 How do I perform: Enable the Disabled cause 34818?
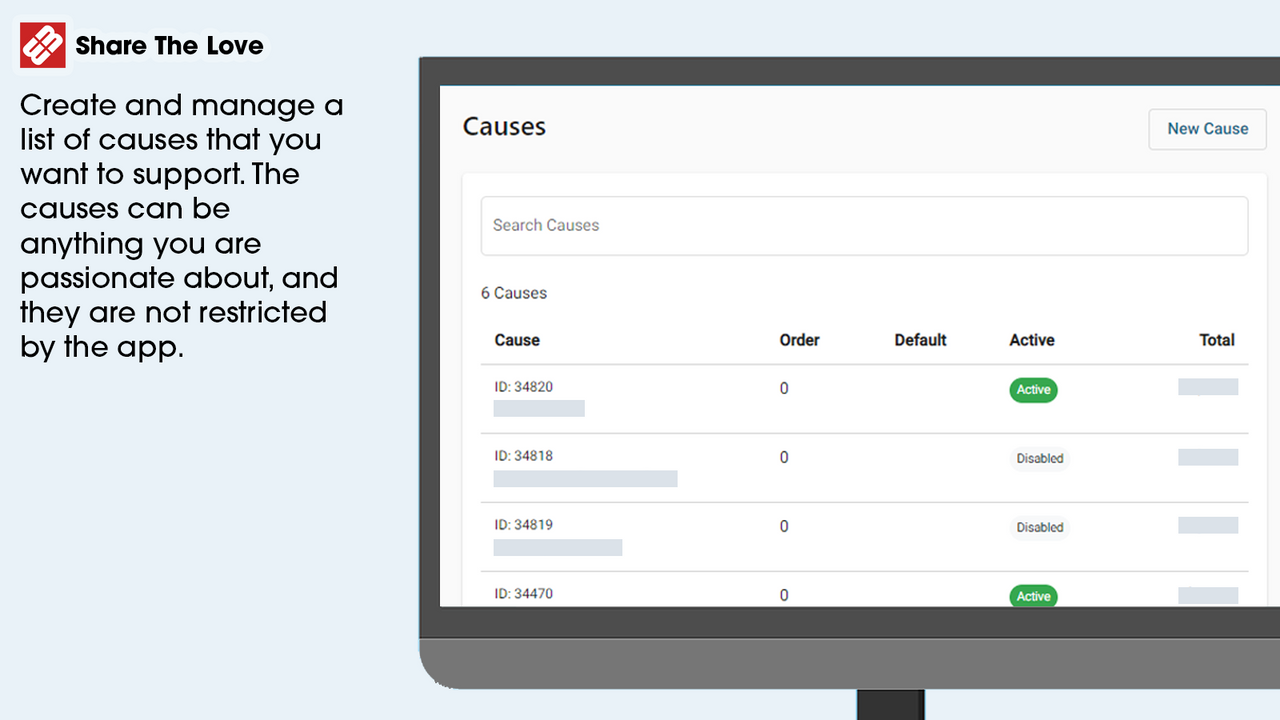[1039, 457]
